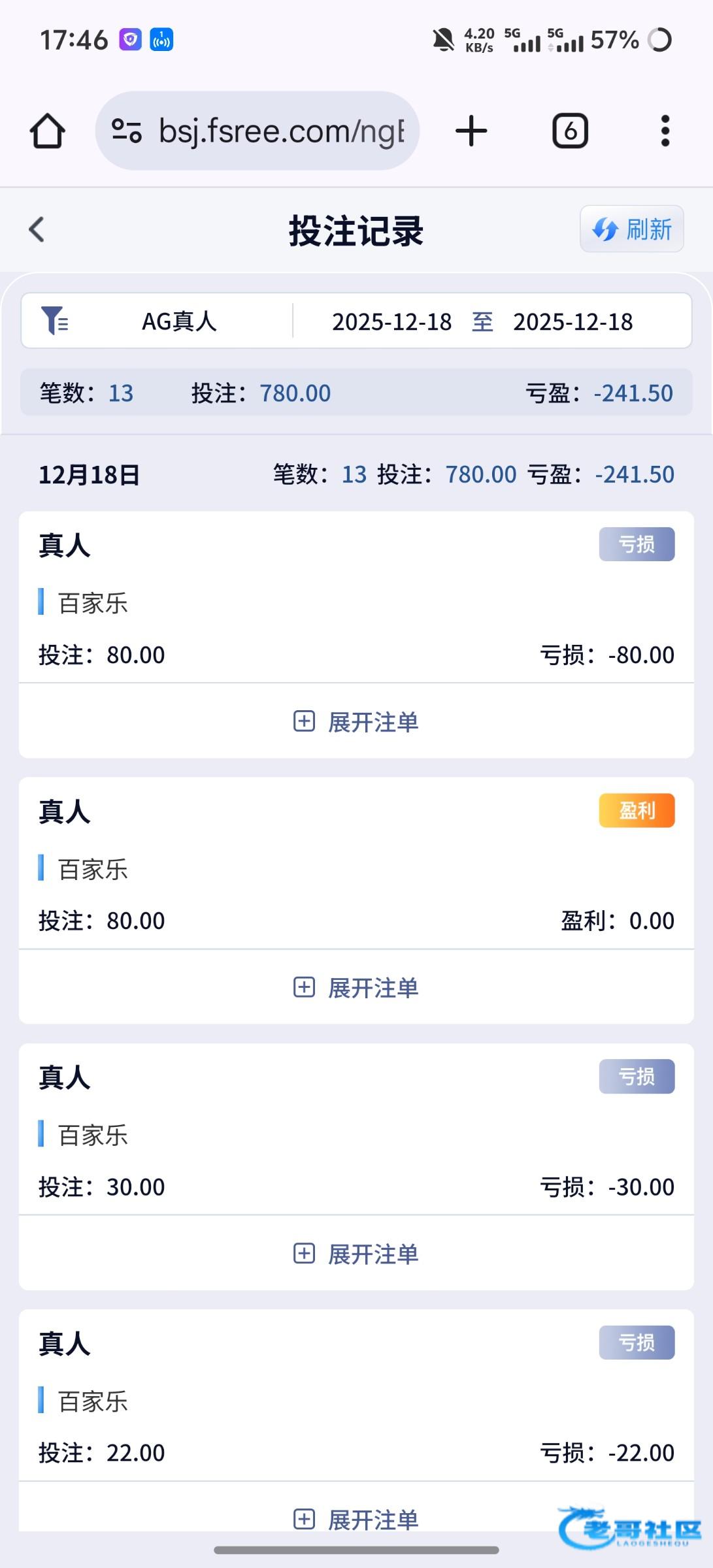Open a new browser tab
Screen dimensions: 713x1568
tap(471, 131)
